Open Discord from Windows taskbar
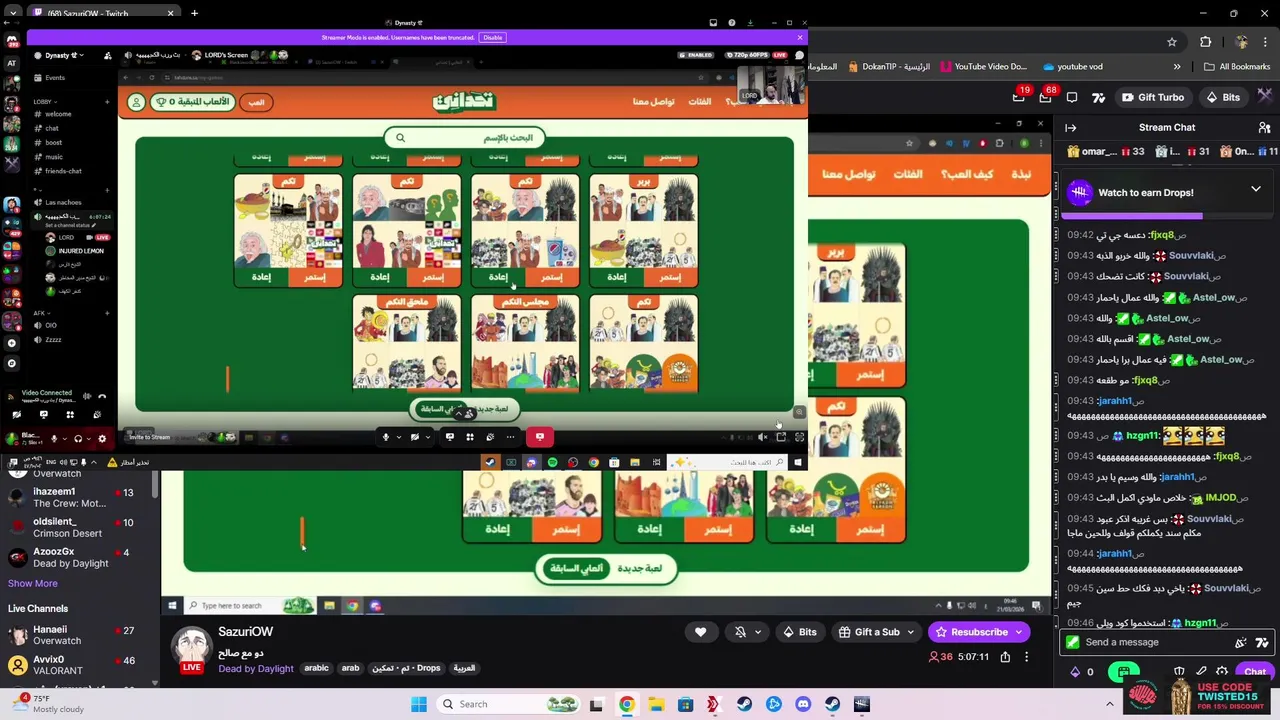 click(803, 704)
